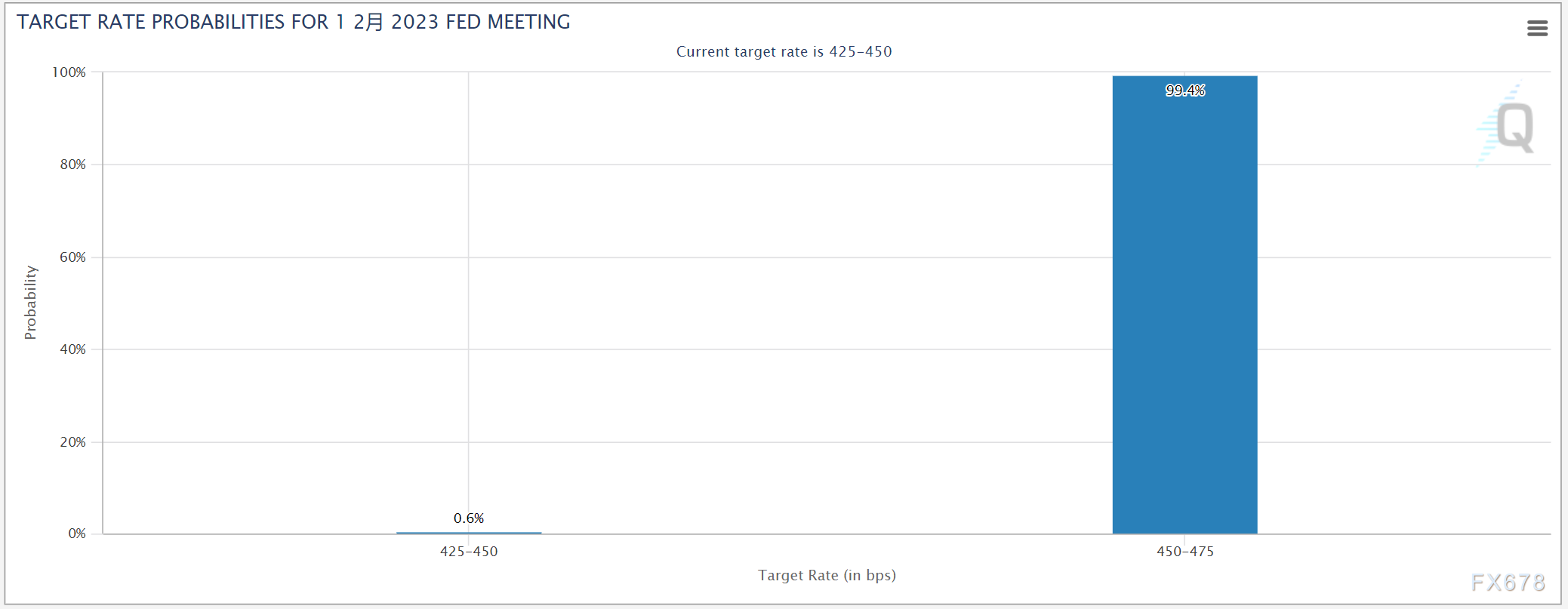The image size is (1568, 609).
Task: Click the Target Rate (in bps) title
Action: pyautogui.click(x=827, y=575)
